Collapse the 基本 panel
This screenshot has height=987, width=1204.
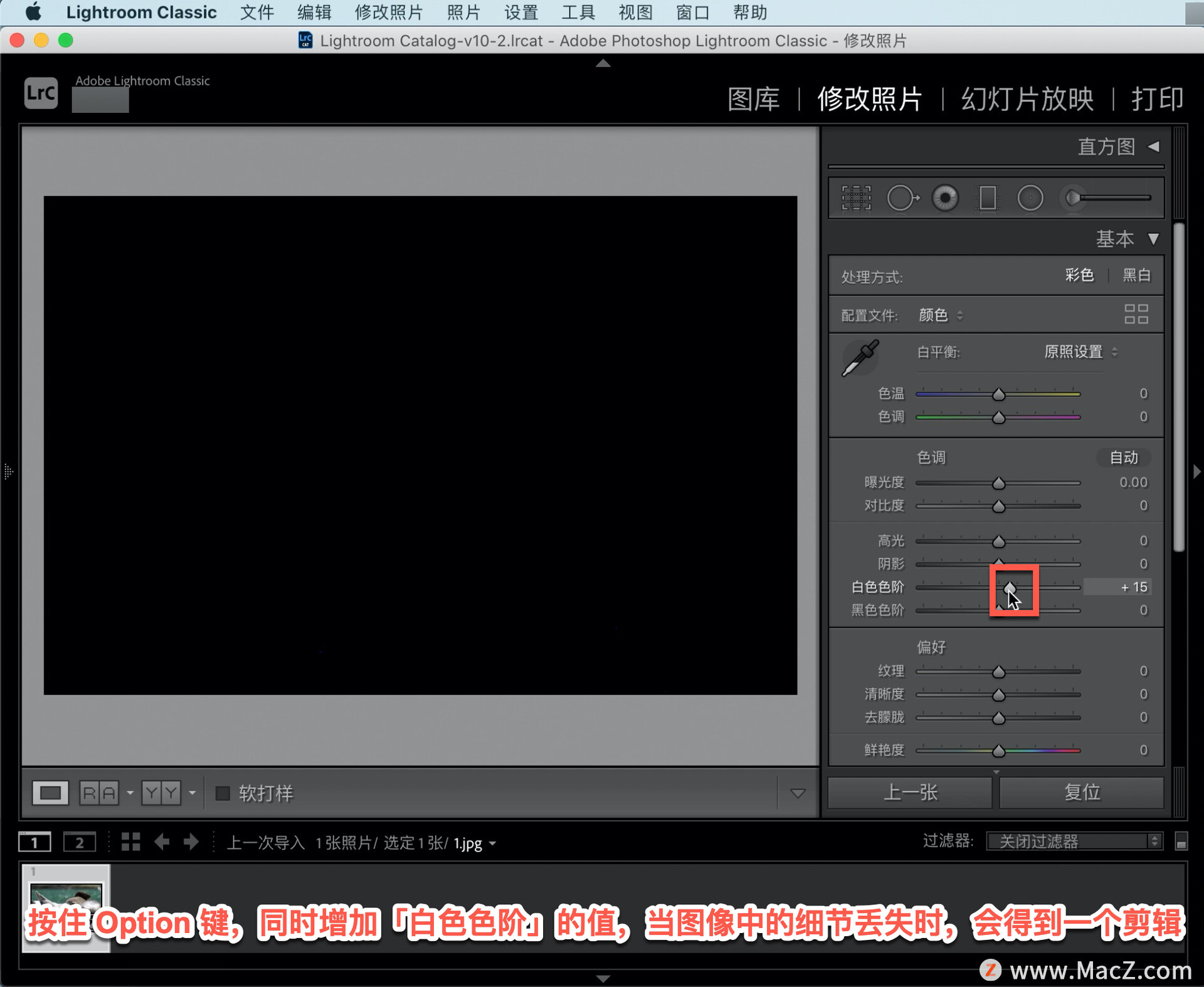click(1153, 239)
